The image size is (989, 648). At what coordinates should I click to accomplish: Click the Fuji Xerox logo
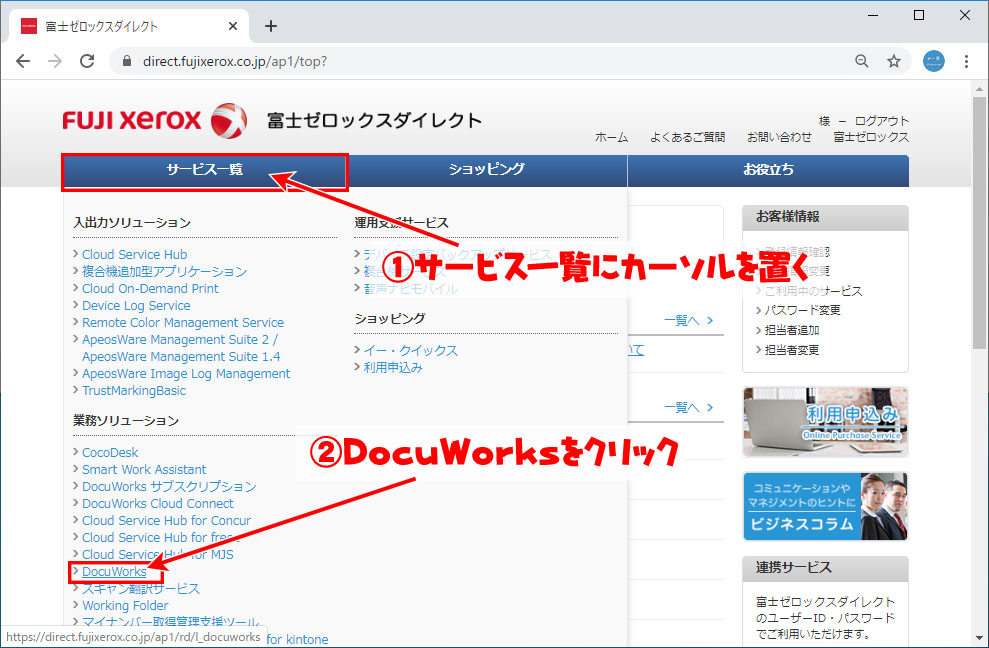pos(155,120)
